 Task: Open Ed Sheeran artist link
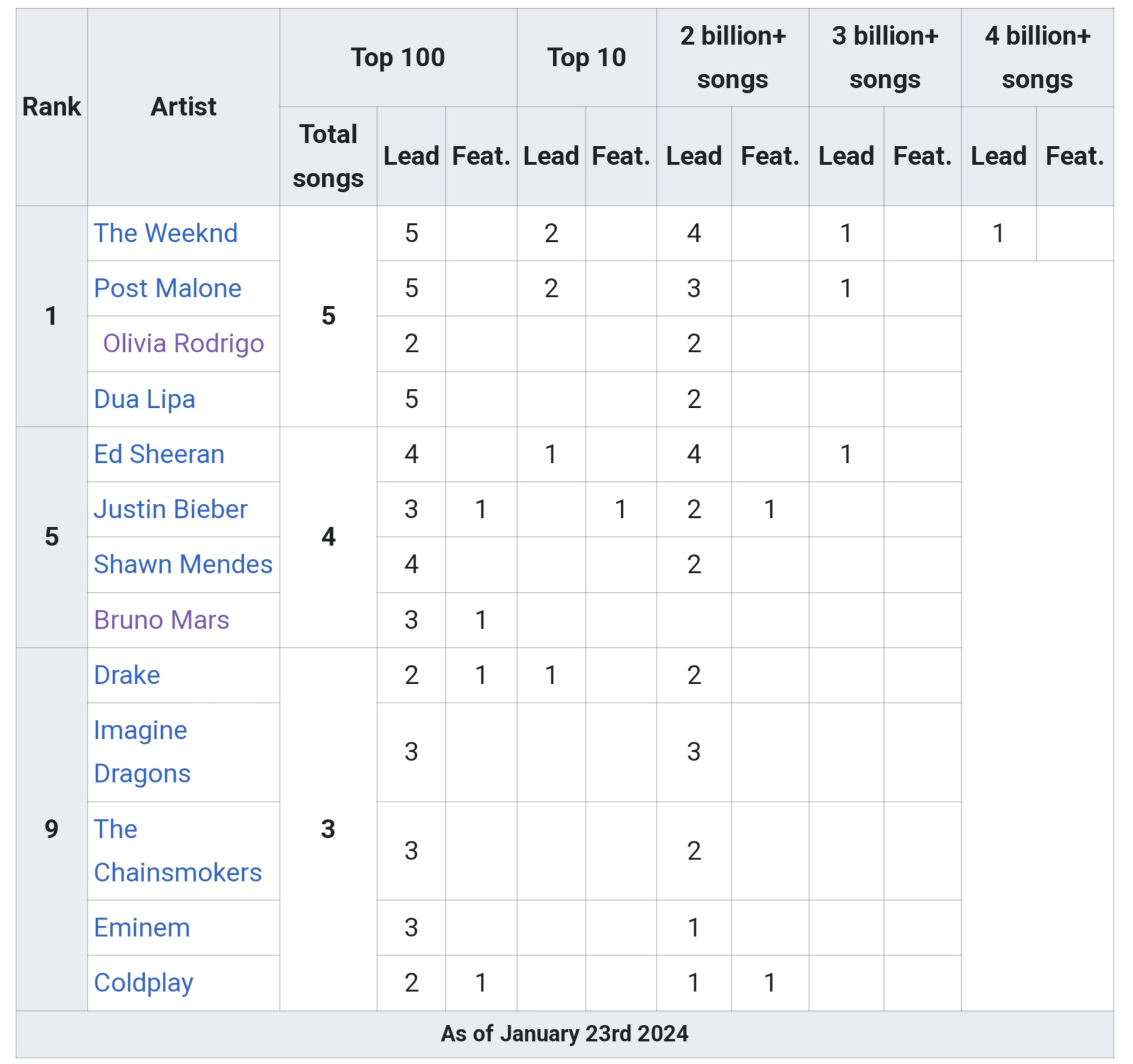(159, 454)
